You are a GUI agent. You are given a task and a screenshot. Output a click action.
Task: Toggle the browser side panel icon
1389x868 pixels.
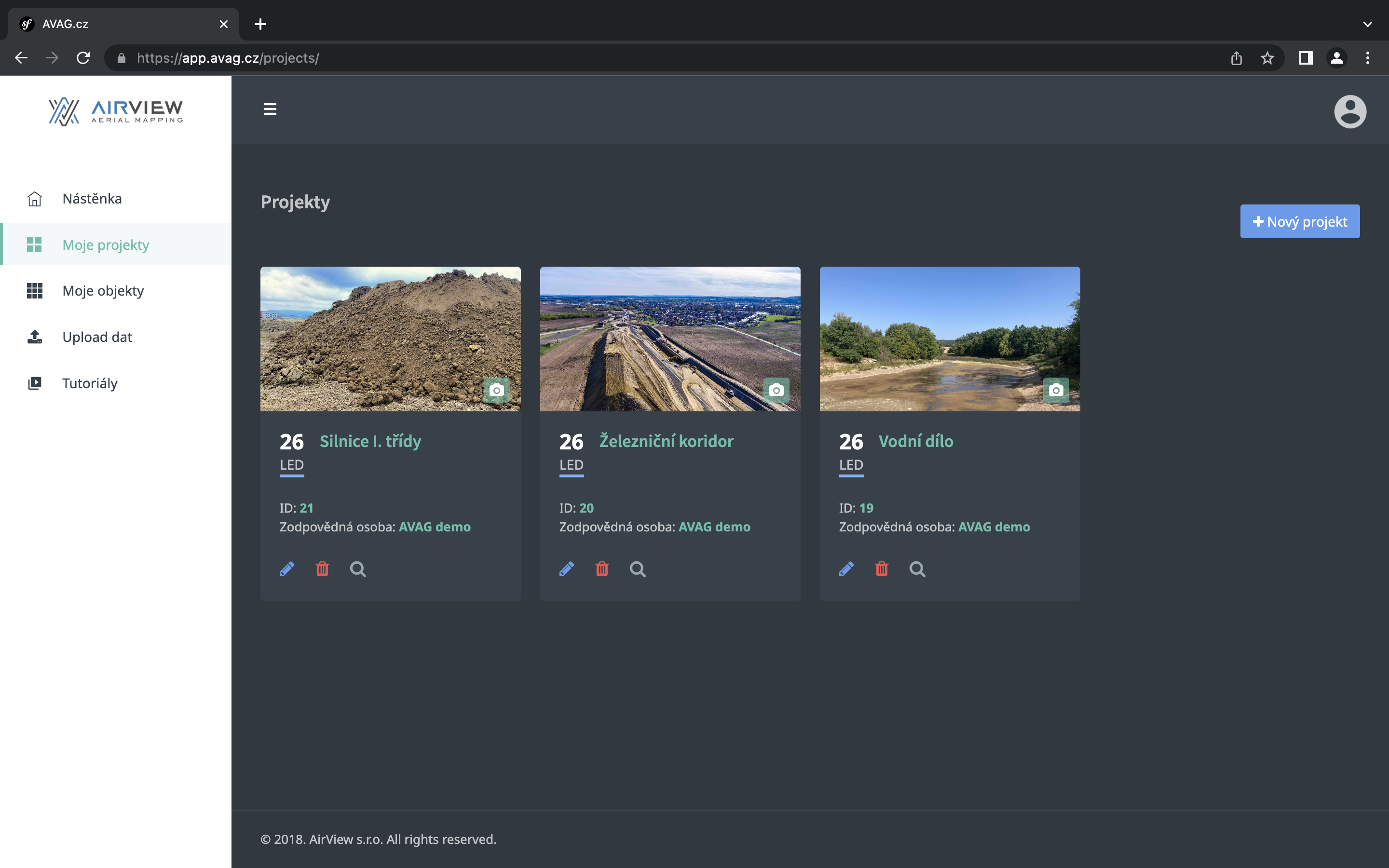coord(1305,58)
